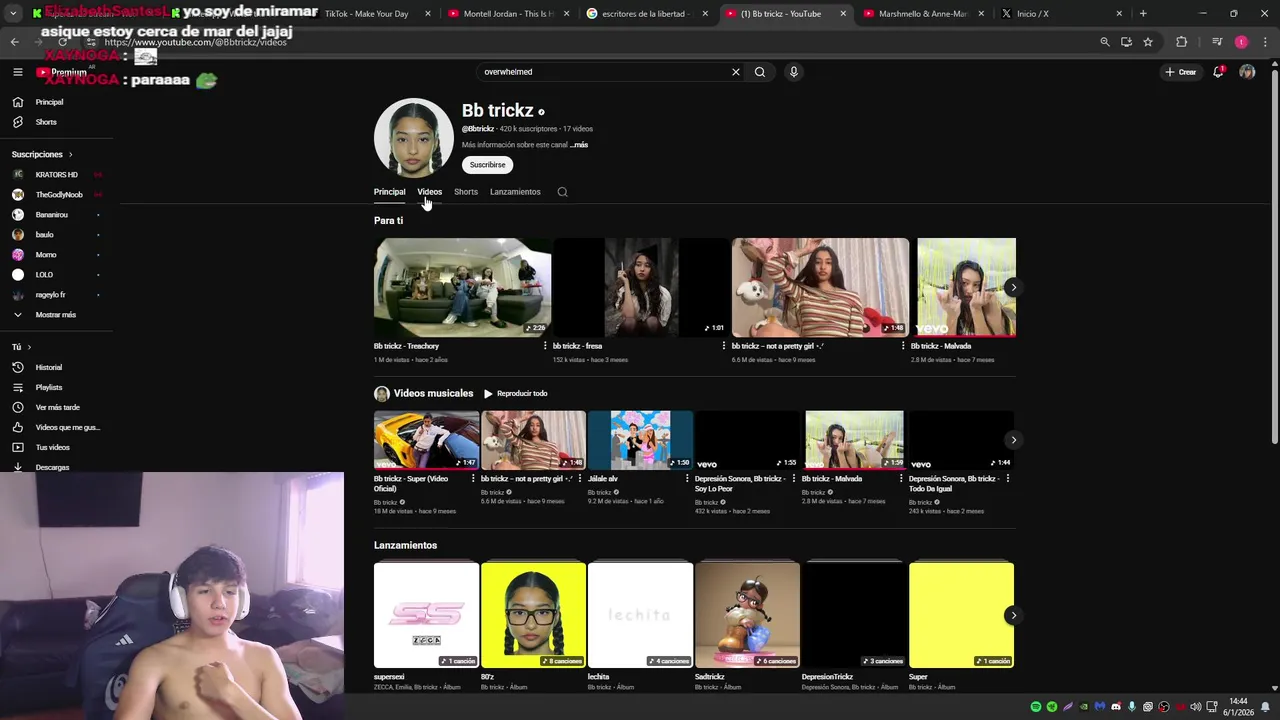Open a new browser tab with the plus button
The image size is (1280, 720).
[1143, 14]
